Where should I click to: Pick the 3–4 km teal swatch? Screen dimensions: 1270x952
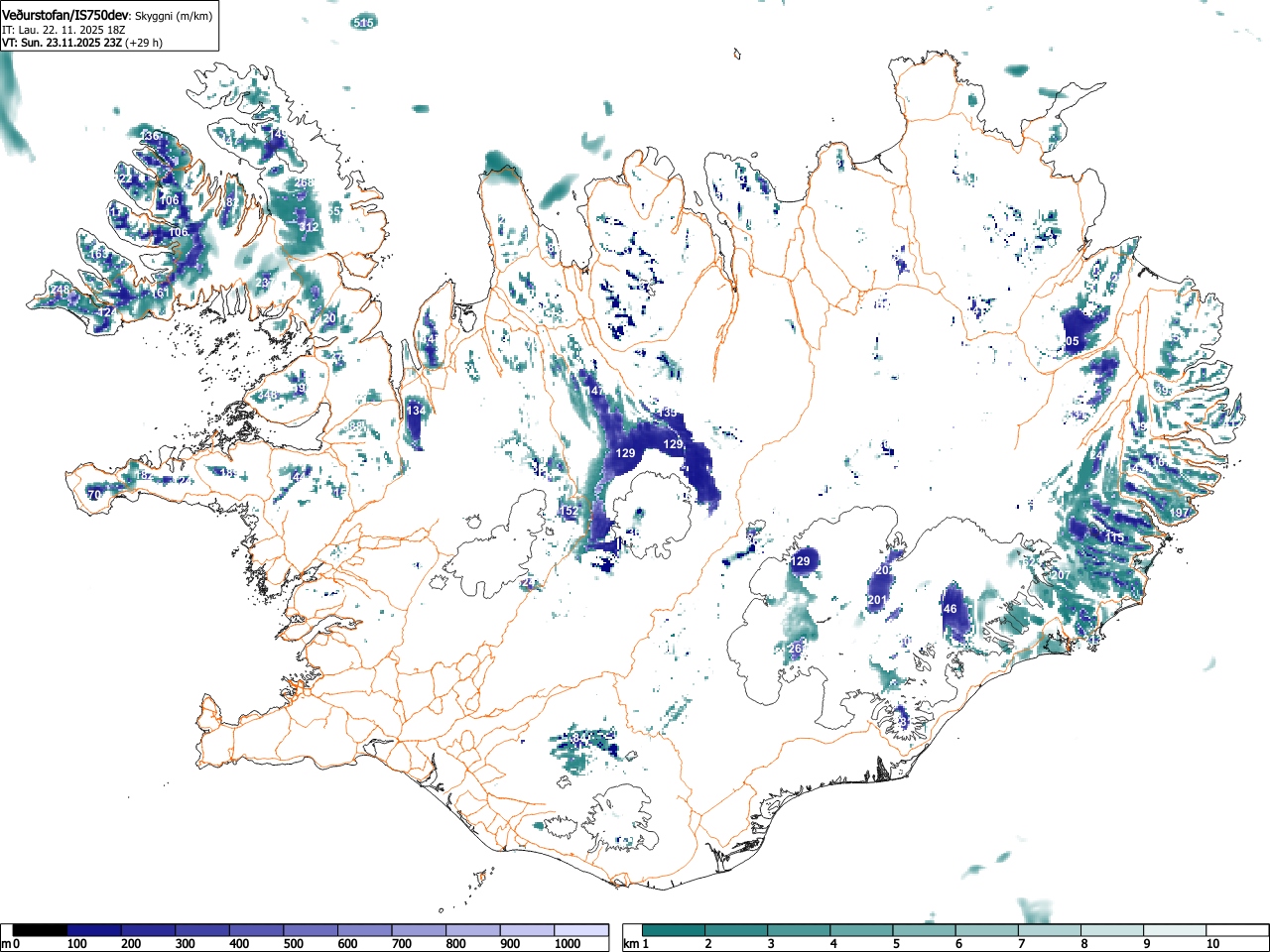(800, 930)
